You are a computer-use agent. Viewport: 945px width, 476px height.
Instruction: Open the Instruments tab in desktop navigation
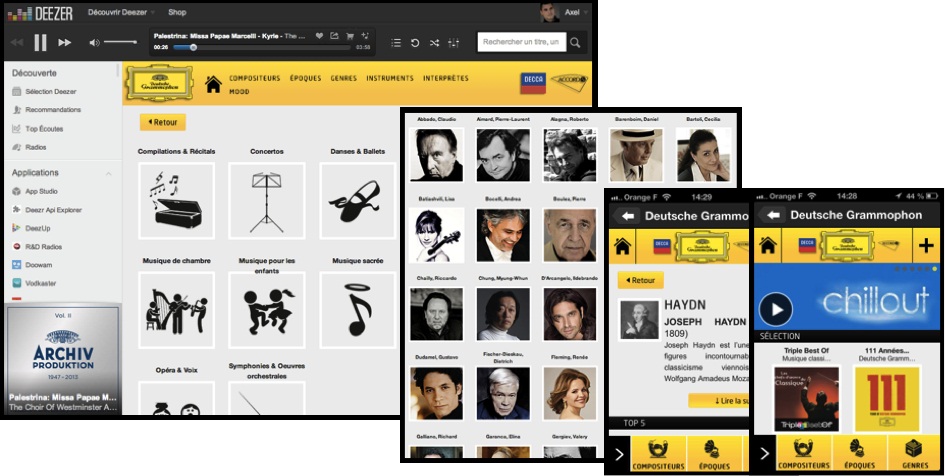pos(389,78)
